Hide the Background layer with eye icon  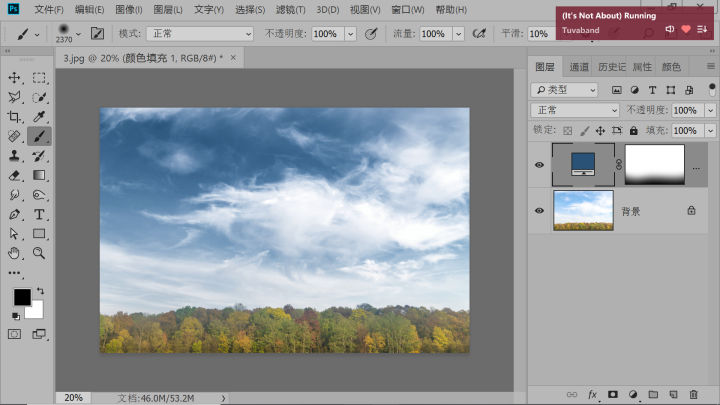[540, 211]
